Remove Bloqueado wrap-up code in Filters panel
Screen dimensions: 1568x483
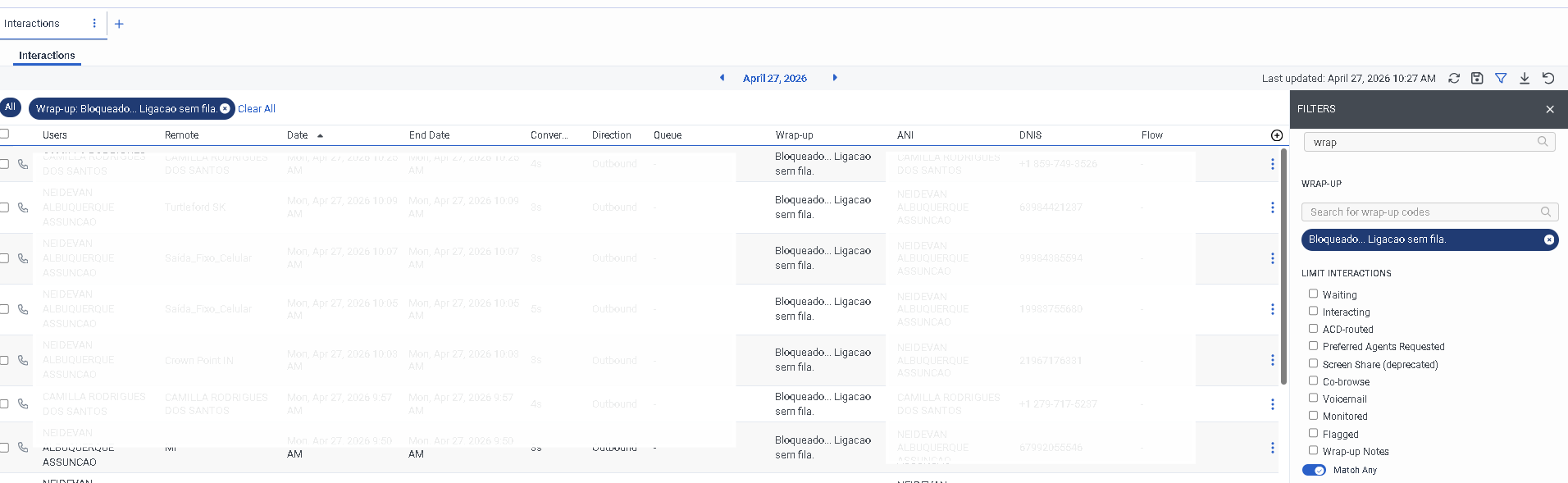(x=1549, y=239)
